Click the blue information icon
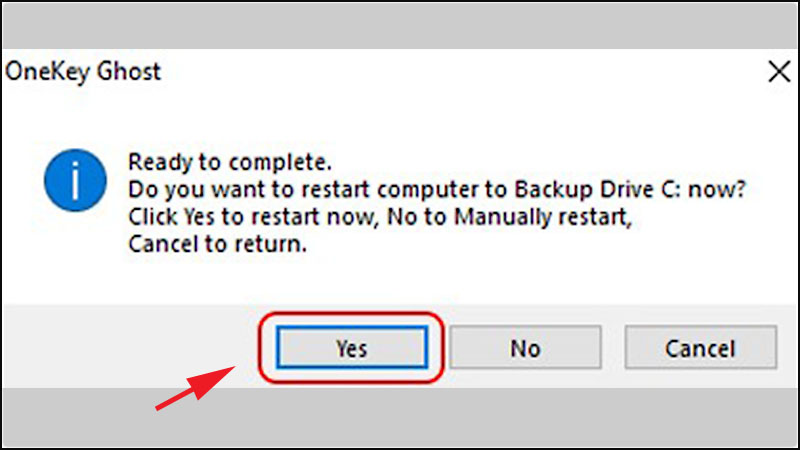 (x=75, y=180)
